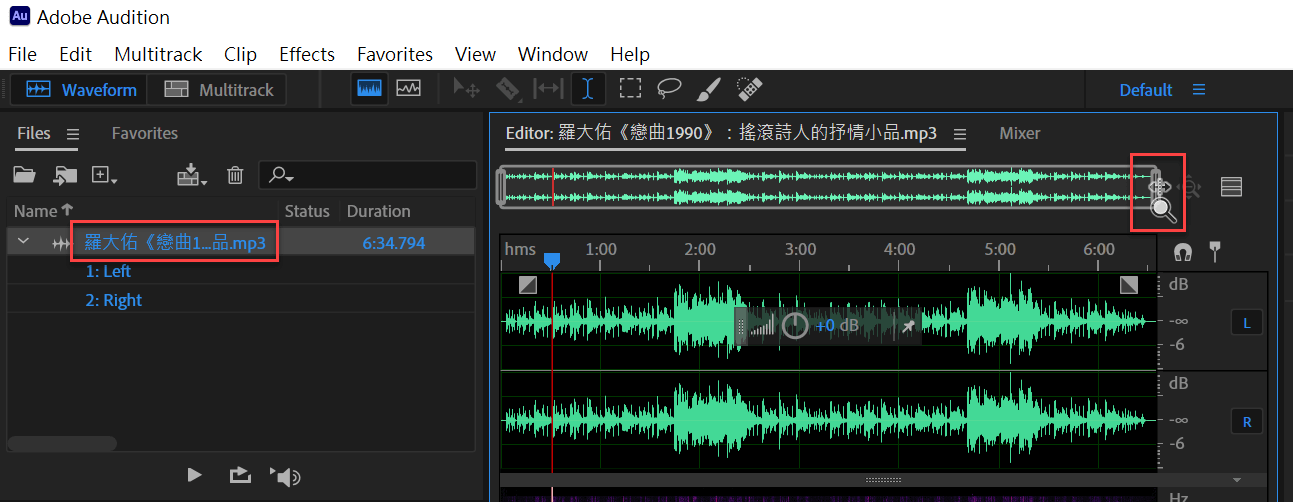Select the Move tool
This screenshot has width=1293, height=502.
466,89
